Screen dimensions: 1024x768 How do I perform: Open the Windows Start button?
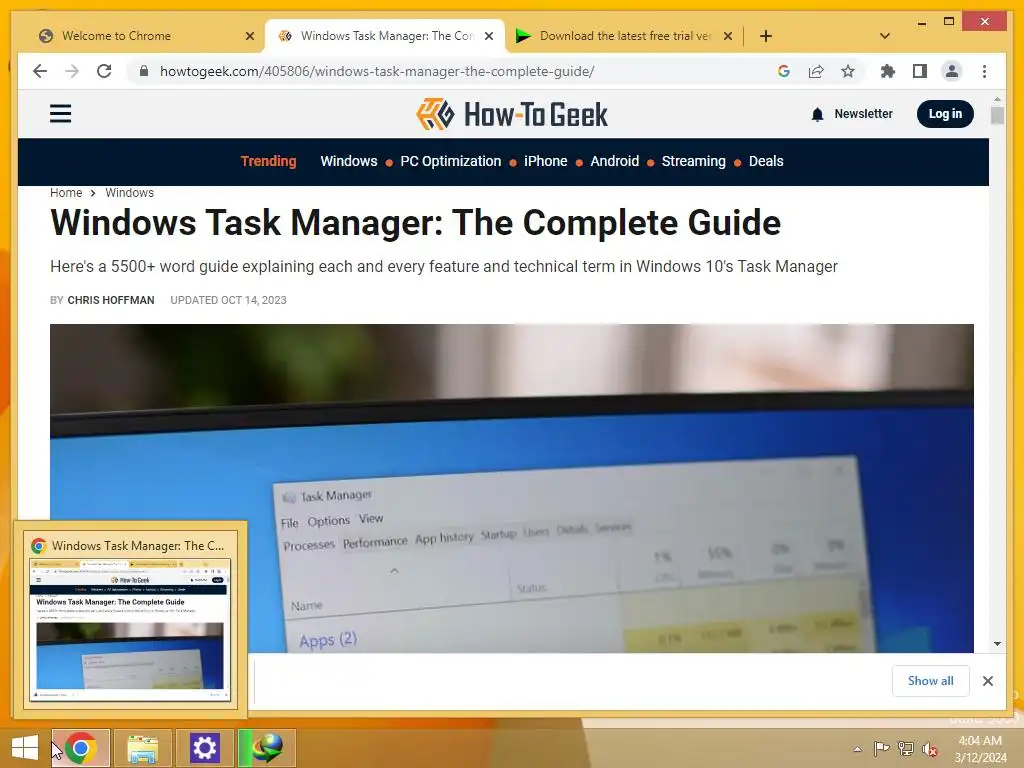point(24,748)
